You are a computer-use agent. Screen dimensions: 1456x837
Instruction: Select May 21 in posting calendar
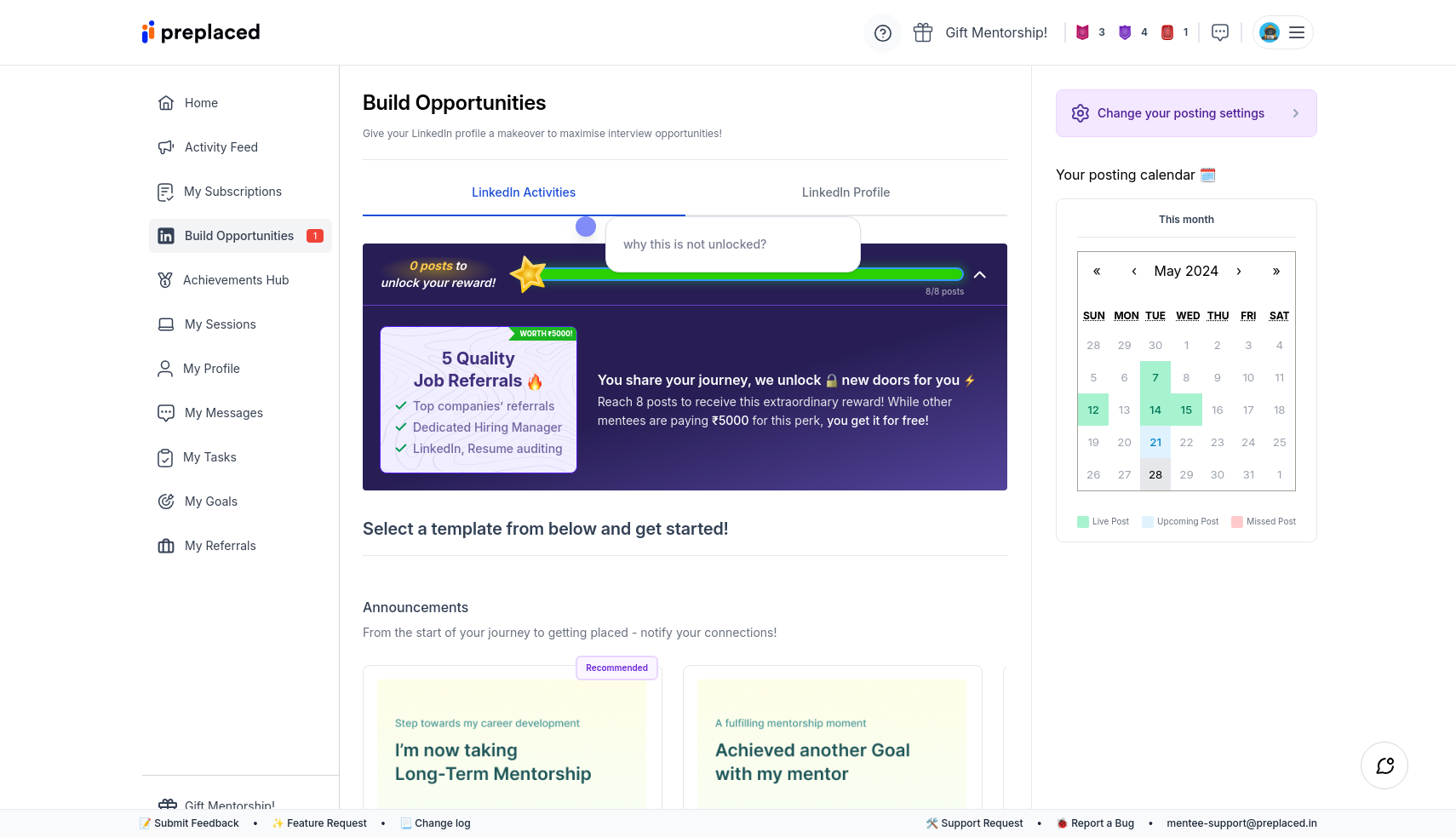(x=1155, y=443)
